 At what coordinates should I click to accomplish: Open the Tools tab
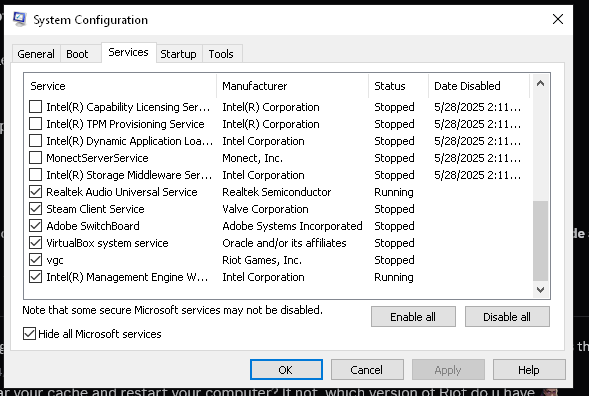pos(221,54)
